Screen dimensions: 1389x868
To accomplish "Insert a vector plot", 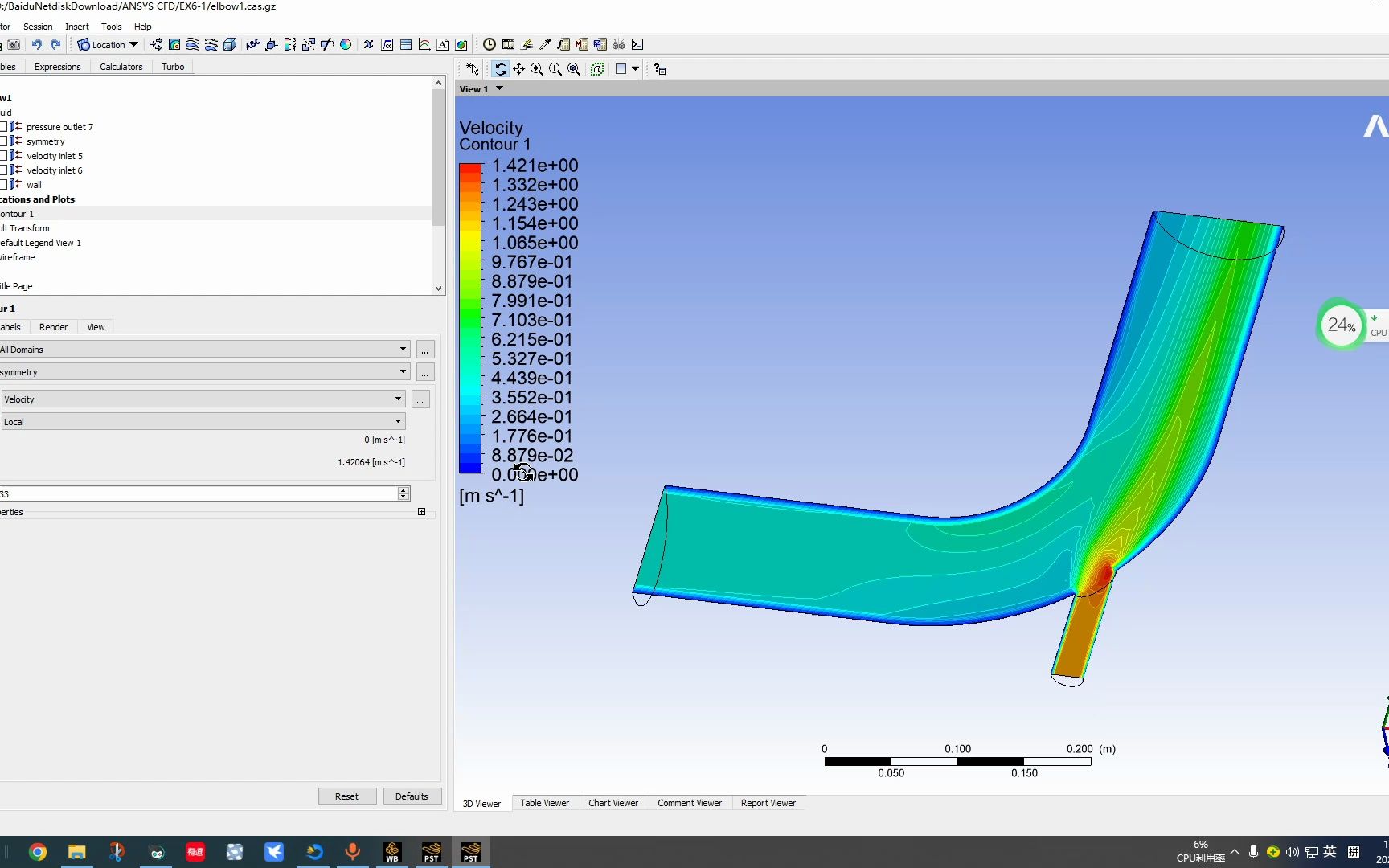I will point(155,45).
